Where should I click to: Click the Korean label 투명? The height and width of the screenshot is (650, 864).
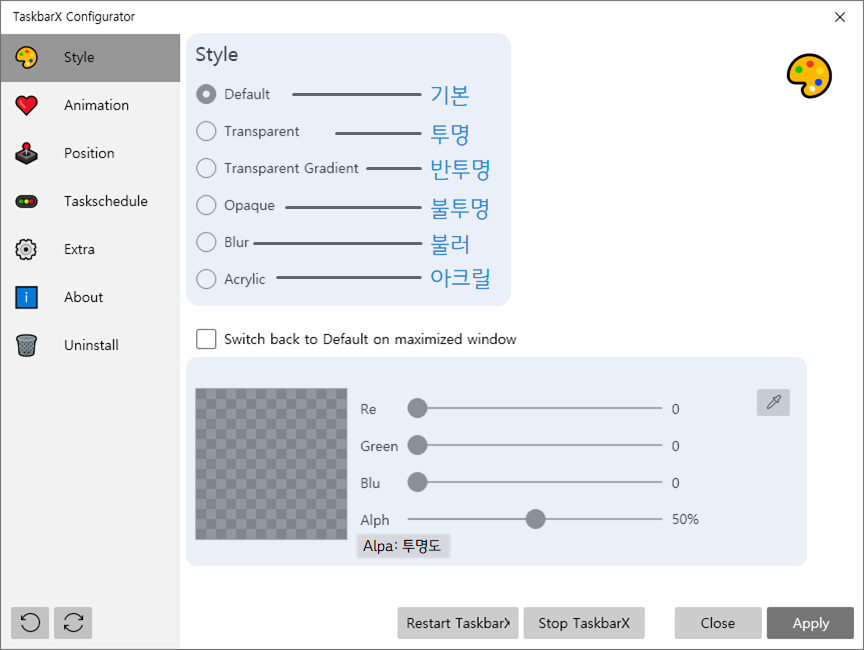point(450,134)
